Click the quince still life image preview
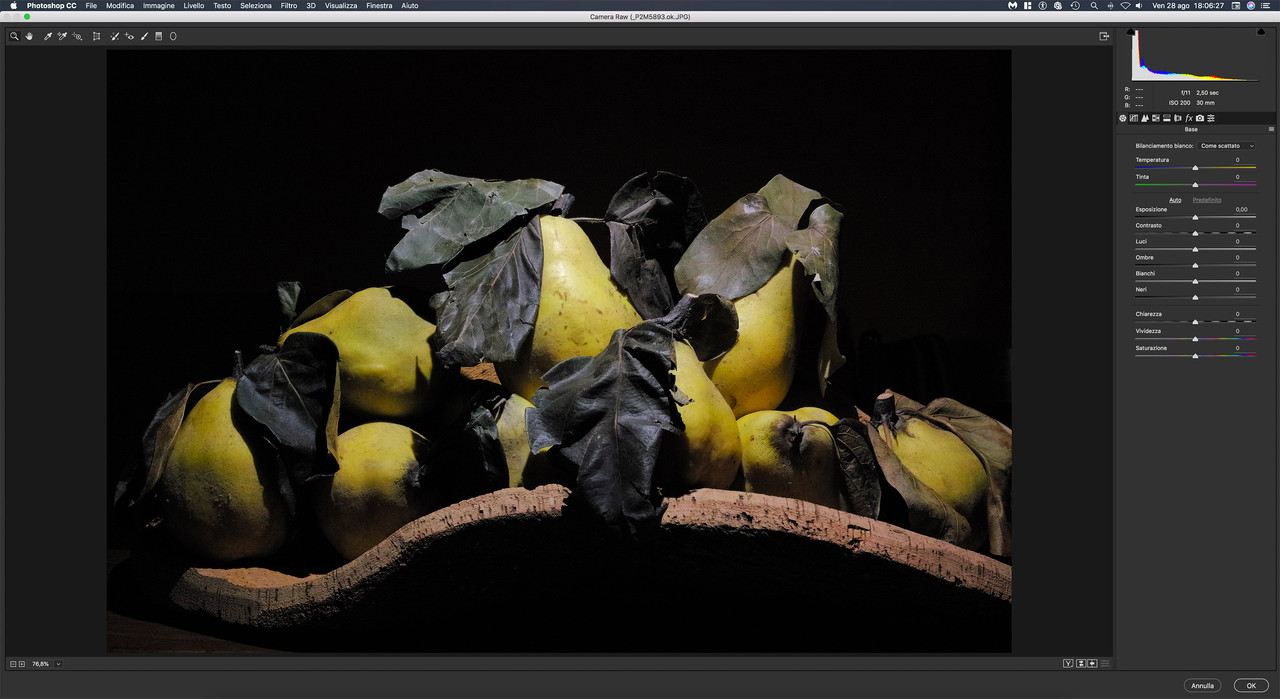The width and height of the screenshot is (1280, 699). pos(559,351)
